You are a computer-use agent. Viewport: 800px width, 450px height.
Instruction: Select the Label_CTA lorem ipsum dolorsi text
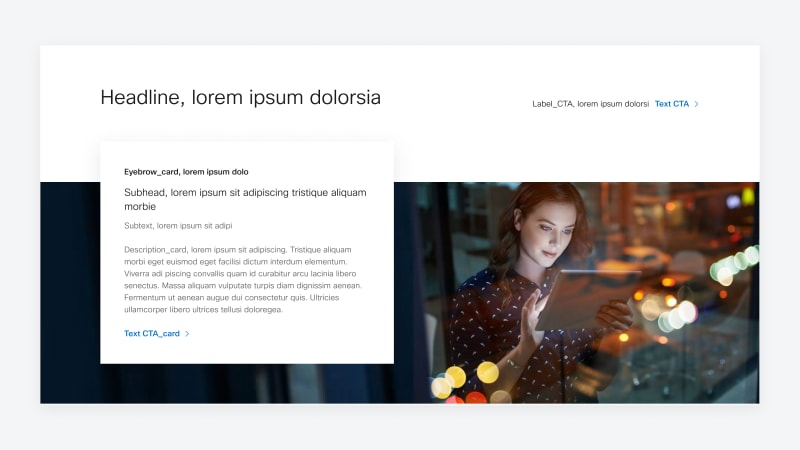[x=590, y=104]
